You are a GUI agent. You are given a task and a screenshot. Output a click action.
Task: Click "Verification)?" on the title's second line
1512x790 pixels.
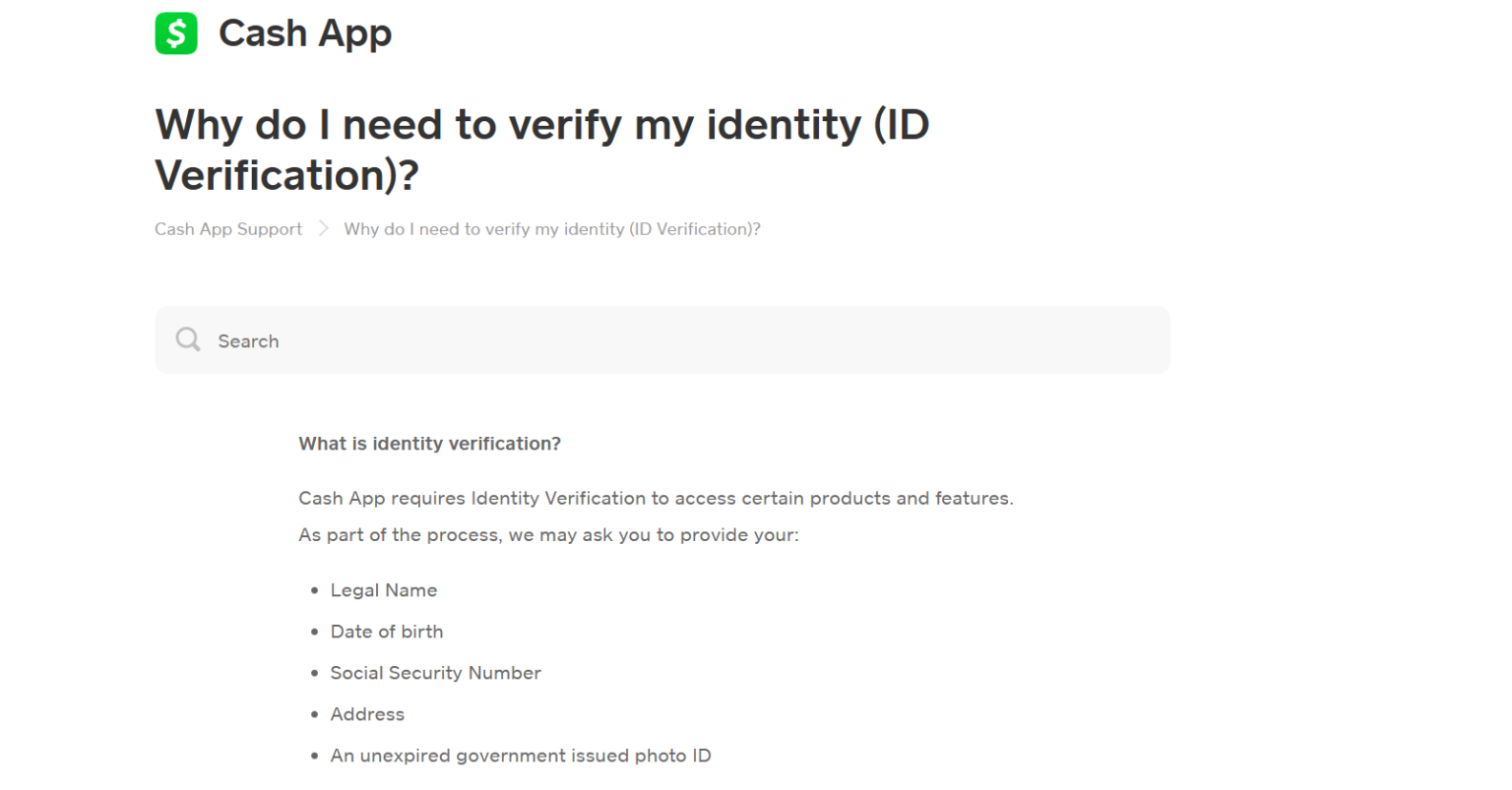pyautogui.click(x=287, y=176)
